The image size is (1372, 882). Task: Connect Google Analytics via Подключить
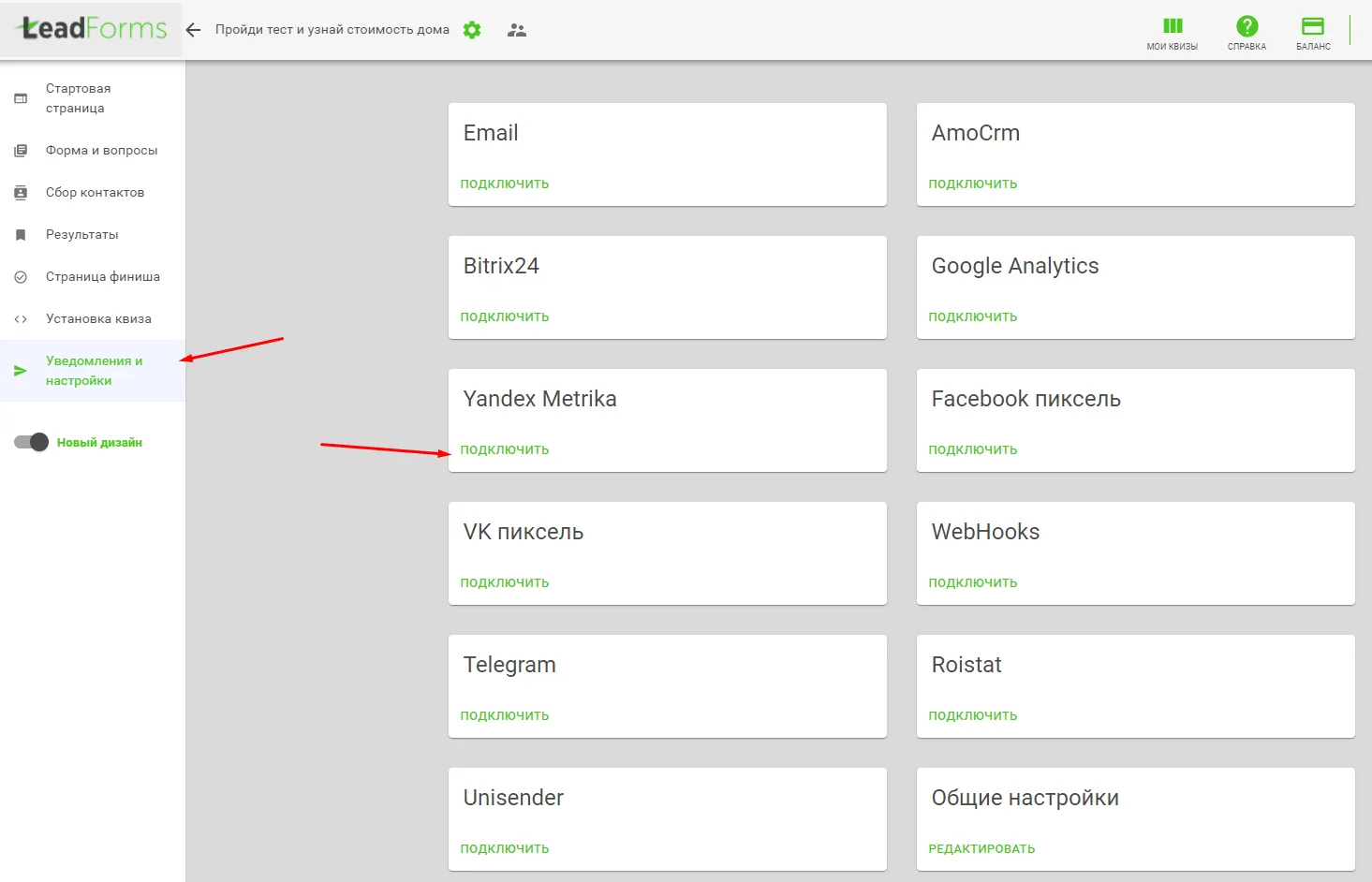[x=973, y=316]
